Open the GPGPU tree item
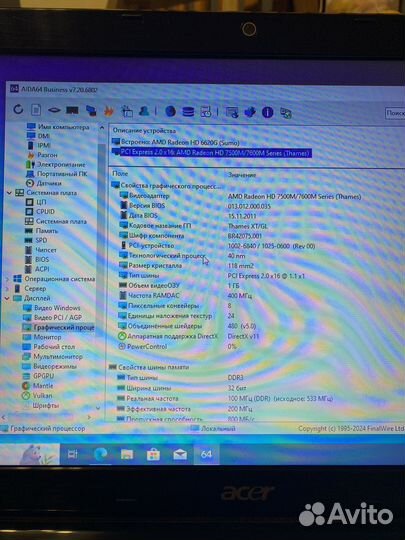This screenshot has width=405, height=540. (43, 376)
